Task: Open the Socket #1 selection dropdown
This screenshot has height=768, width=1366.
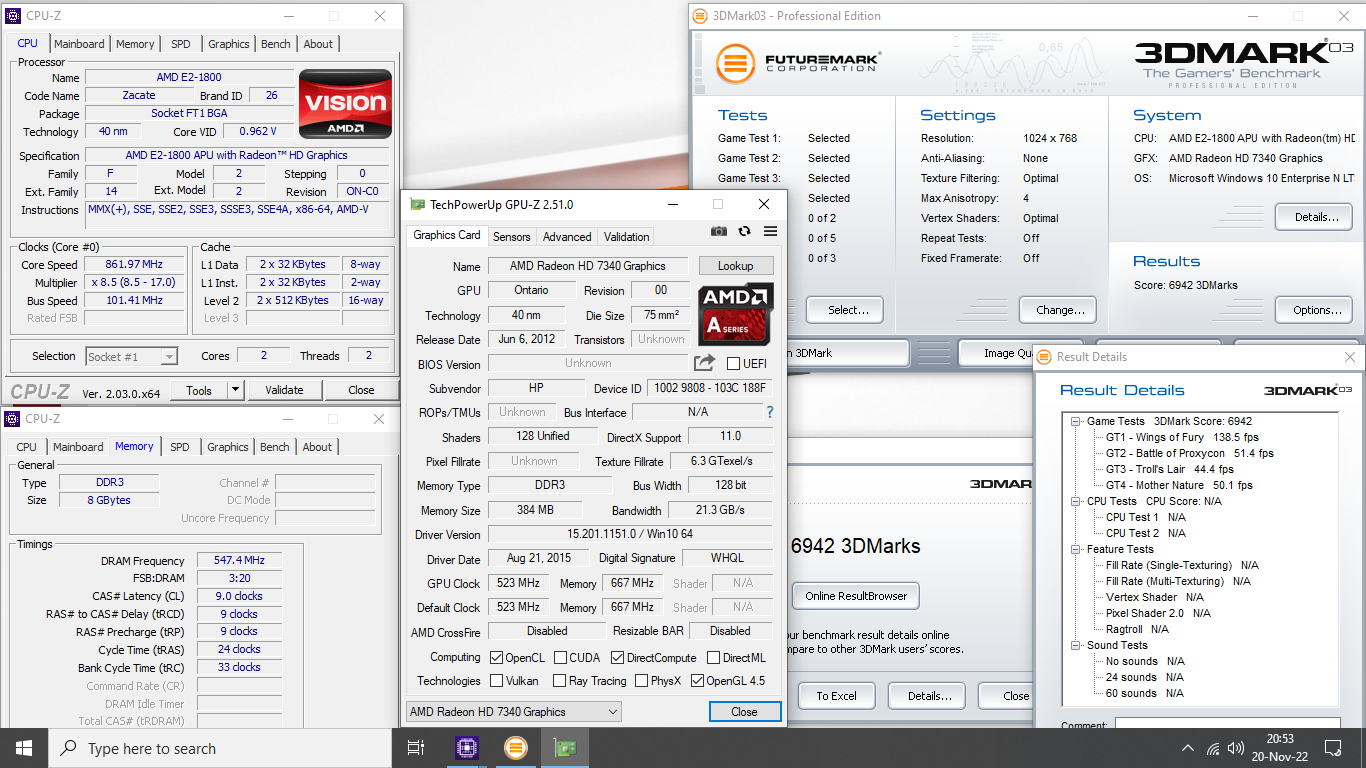Action: pos(131,356)
